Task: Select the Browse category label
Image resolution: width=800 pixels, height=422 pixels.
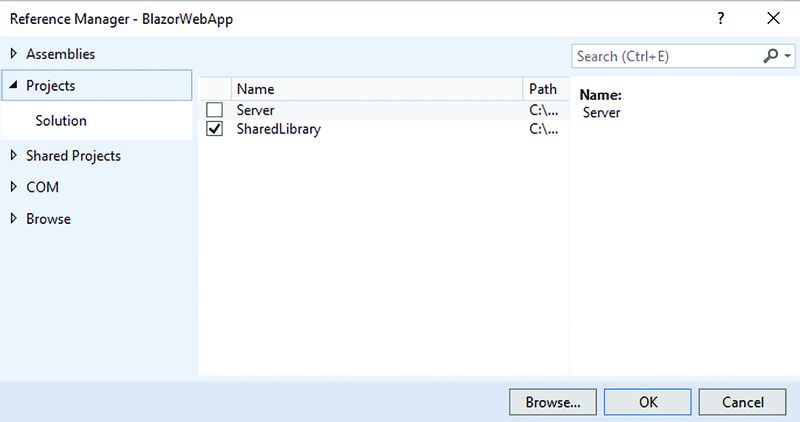Action: [48, 219]
